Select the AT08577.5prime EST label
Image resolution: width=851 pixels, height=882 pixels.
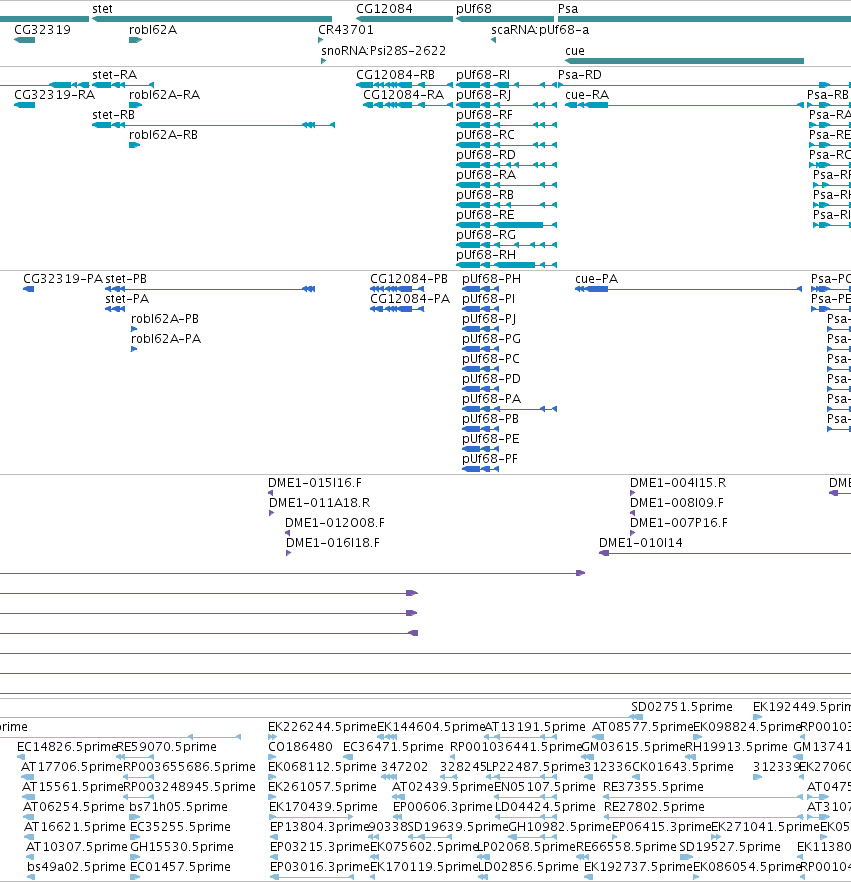click(642, 727)
